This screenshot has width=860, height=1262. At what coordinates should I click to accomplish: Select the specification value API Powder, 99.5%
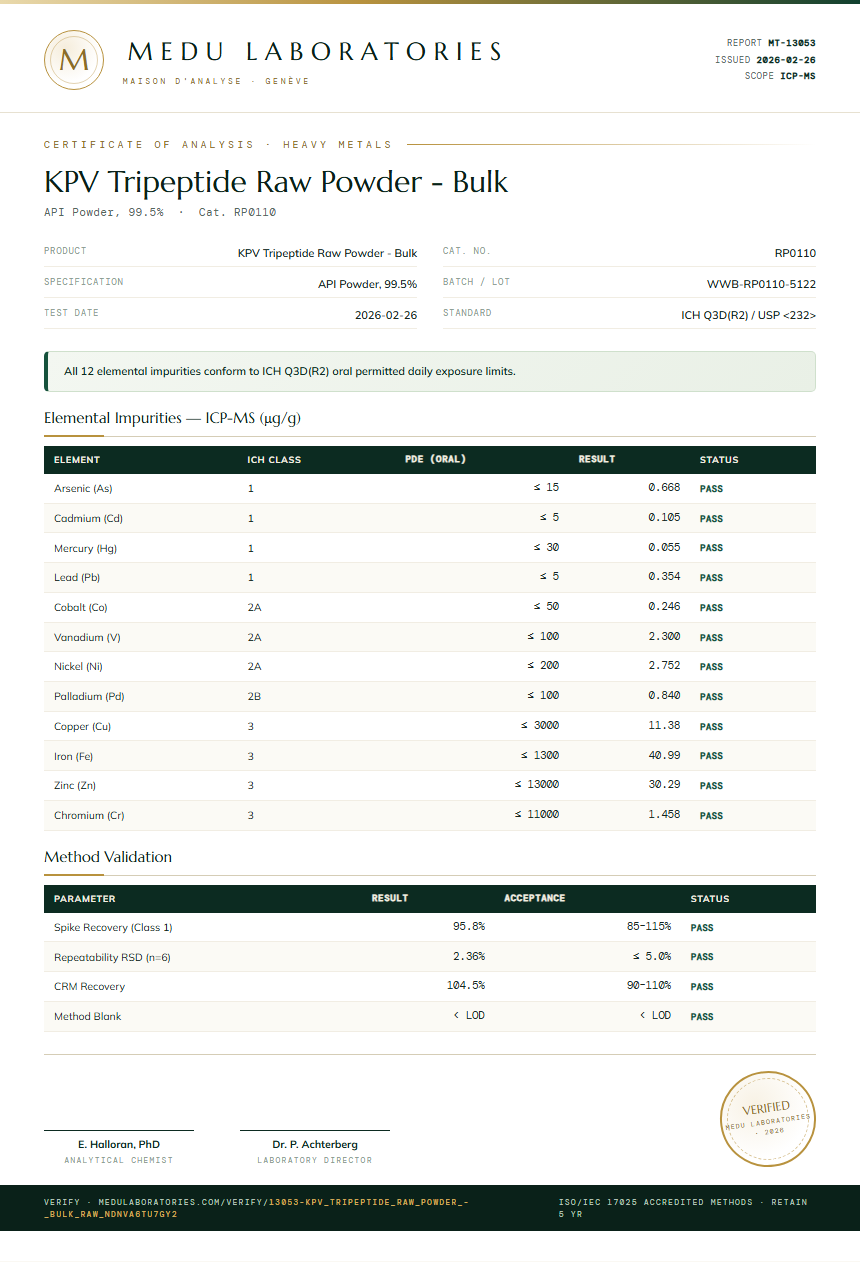tap(367, 284)
